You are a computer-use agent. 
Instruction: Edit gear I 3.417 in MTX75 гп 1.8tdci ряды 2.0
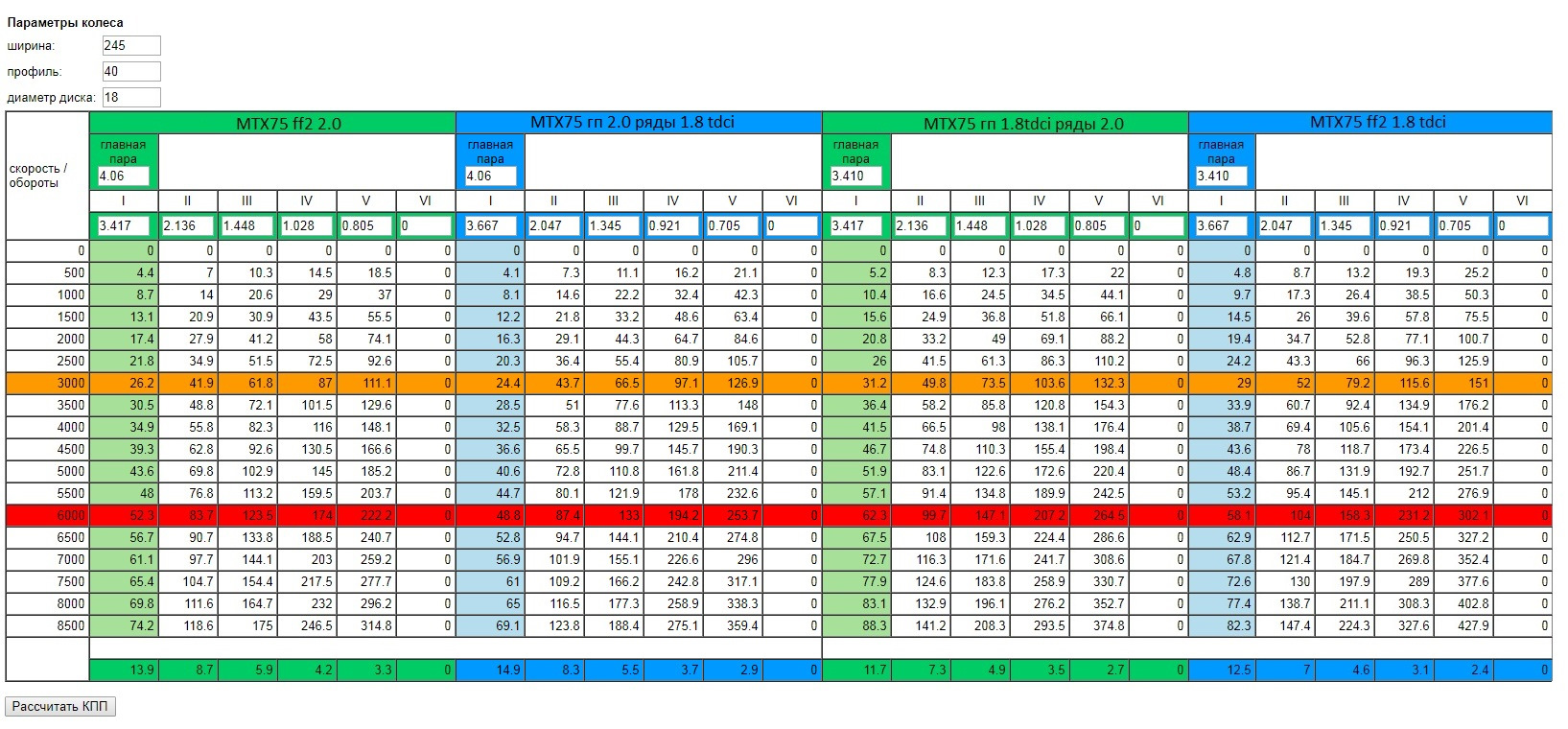pyautogui.click(x=856, y=226)
